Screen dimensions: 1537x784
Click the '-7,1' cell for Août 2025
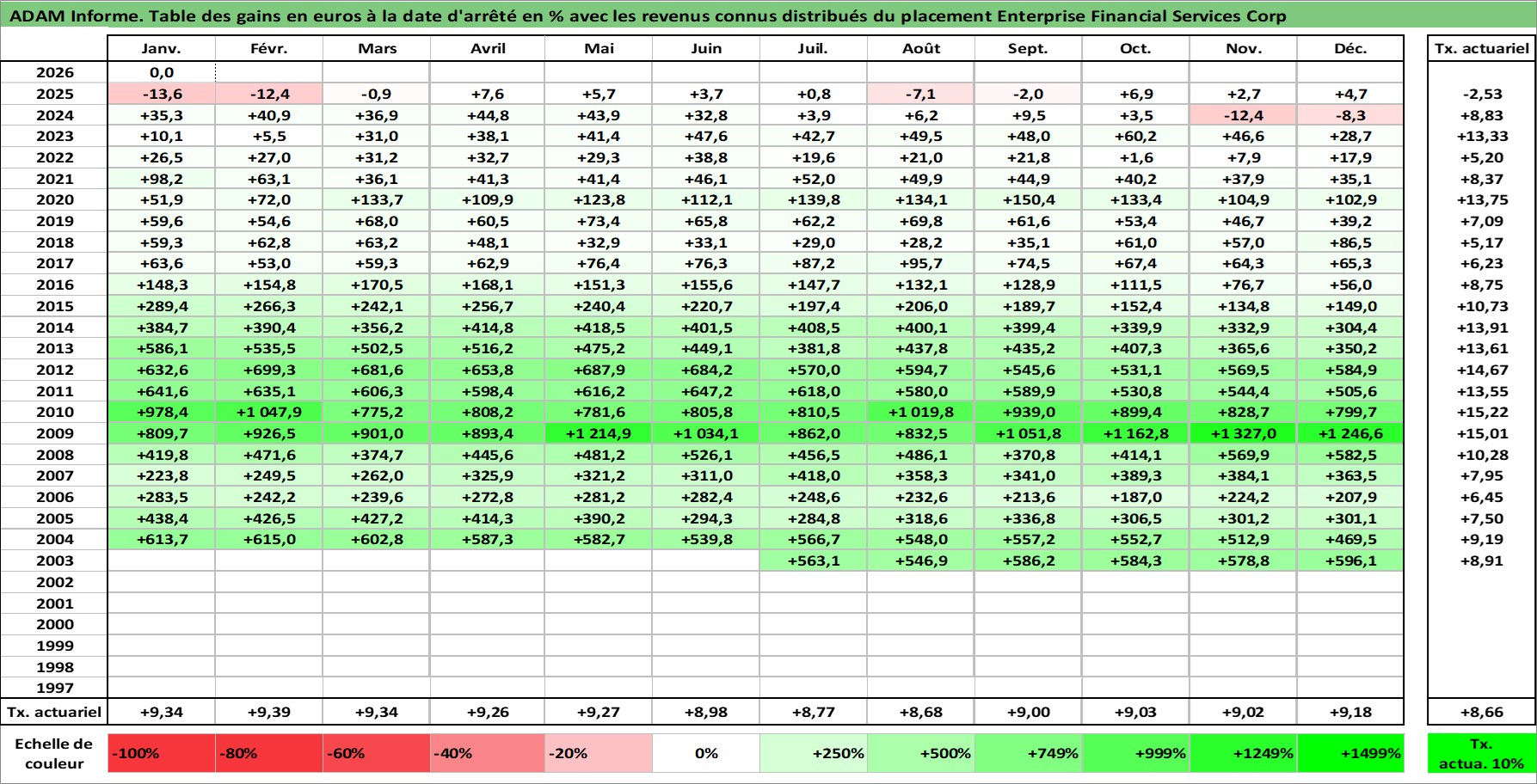(921, 94)
